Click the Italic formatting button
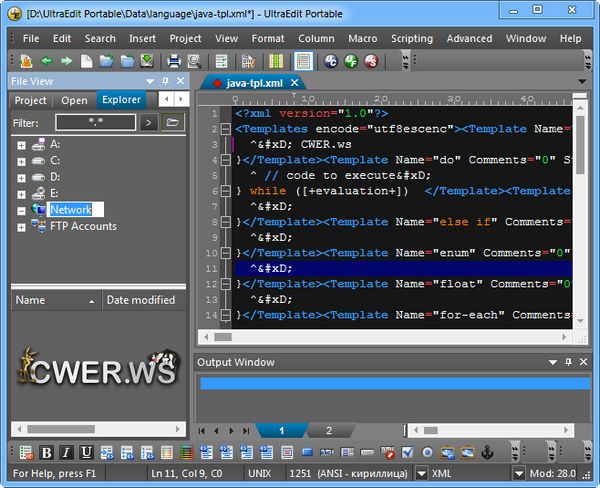600x488 pixels. (66, 453)
